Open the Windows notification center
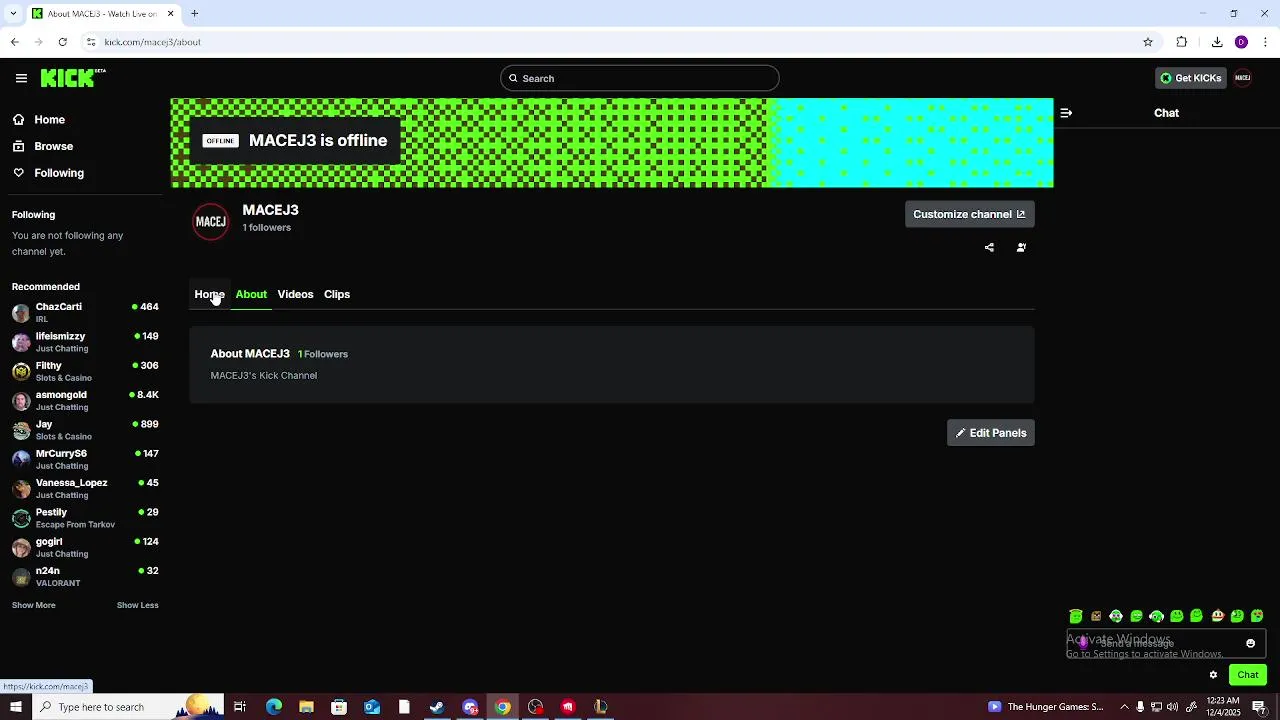1280x720 pixels. pos(1259,707)
